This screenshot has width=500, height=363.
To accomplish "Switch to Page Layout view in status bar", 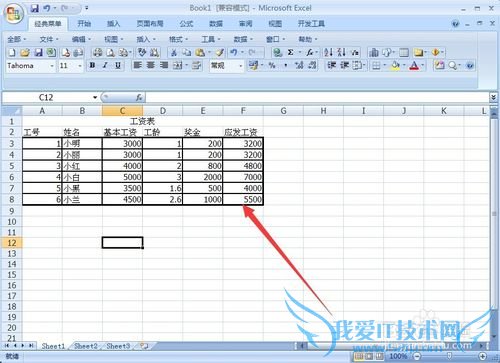I will pos(369,356).
